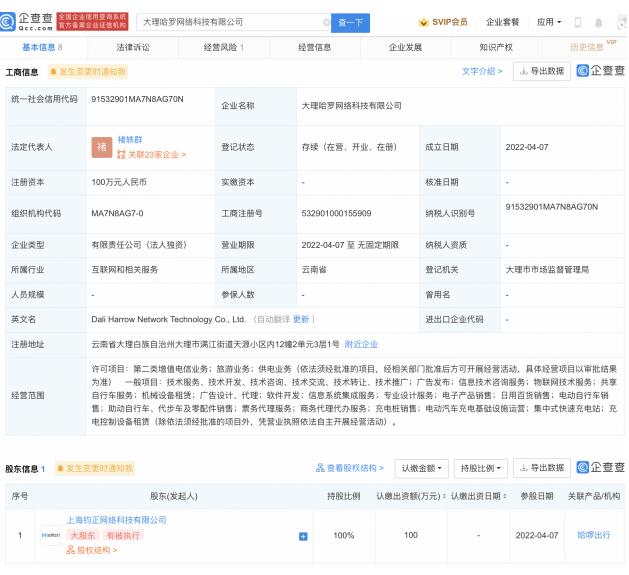629x575 pixels.
Task: Click the 大股东 tag
Action: (83, 535)
